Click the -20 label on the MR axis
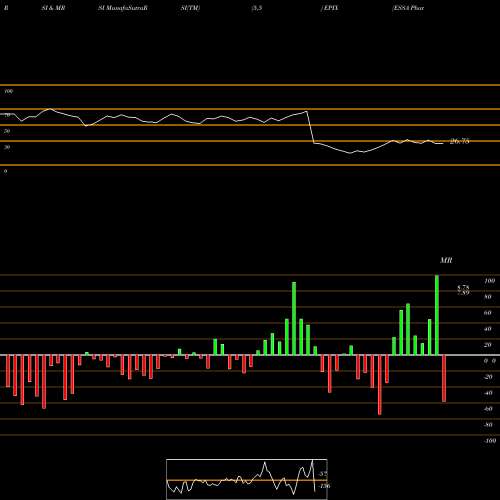The height and width of the screenshot is (500, 500). [488, 377]
